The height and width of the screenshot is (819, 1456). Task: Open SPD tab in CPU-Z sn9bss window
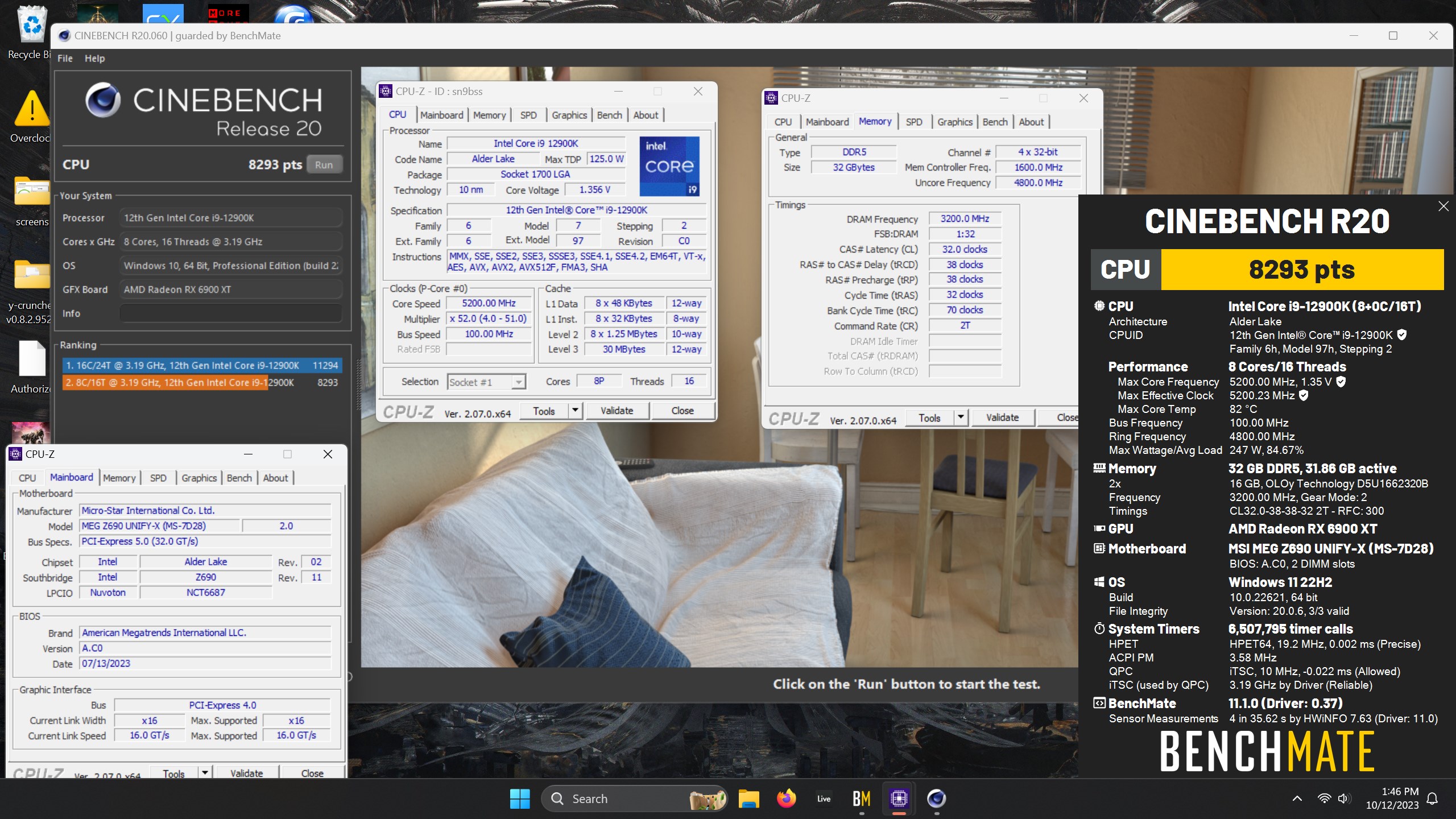(528, 115)
